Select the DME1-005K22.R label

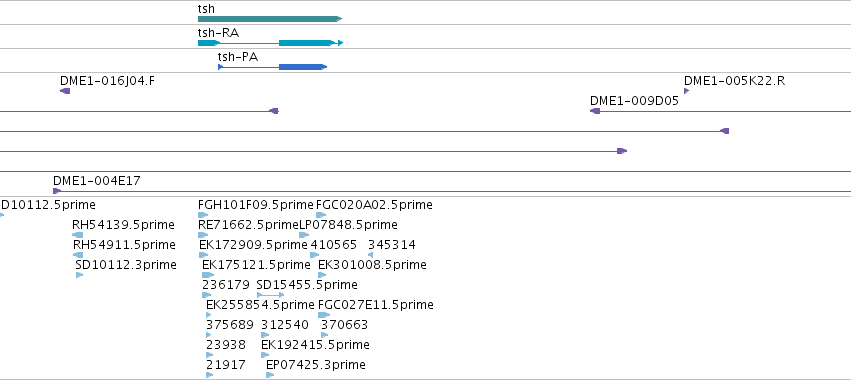click(x=734, y=81)
